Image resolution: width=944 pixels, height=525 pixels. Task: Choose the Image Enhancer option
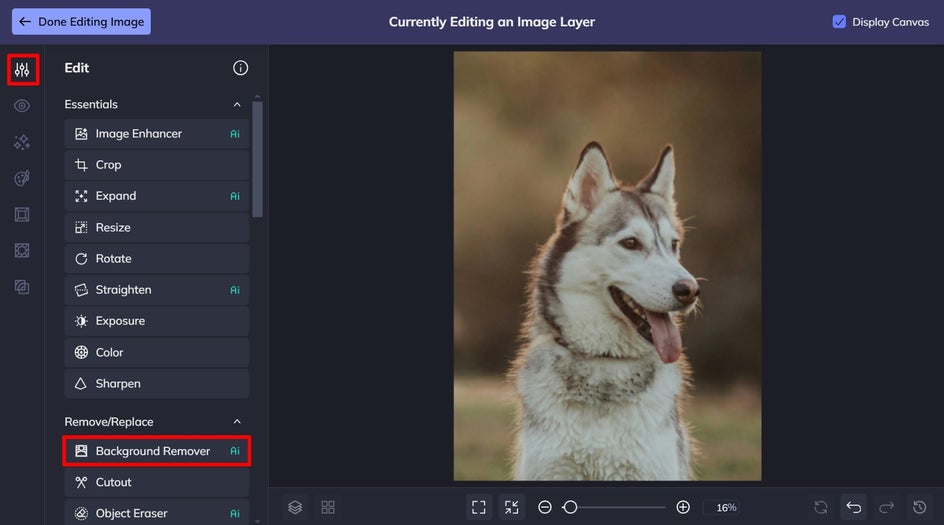coord(156,134)
